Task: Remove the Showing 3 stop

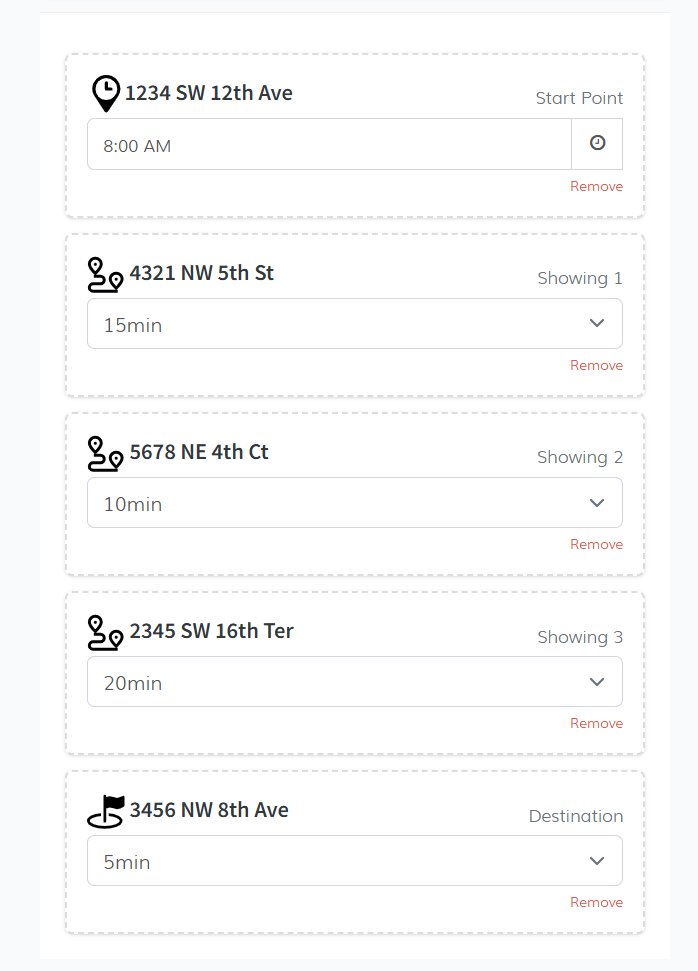Action: tap(596, 724)
